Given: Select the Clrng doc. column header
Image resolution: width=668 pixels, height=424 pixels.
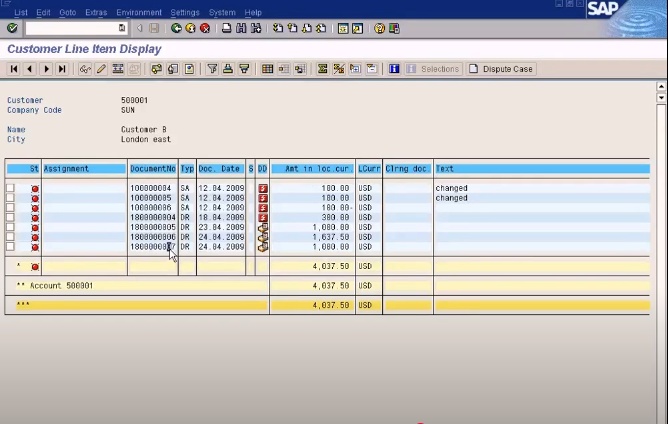Looking at the screenshot, I should [x=408, y=169].
